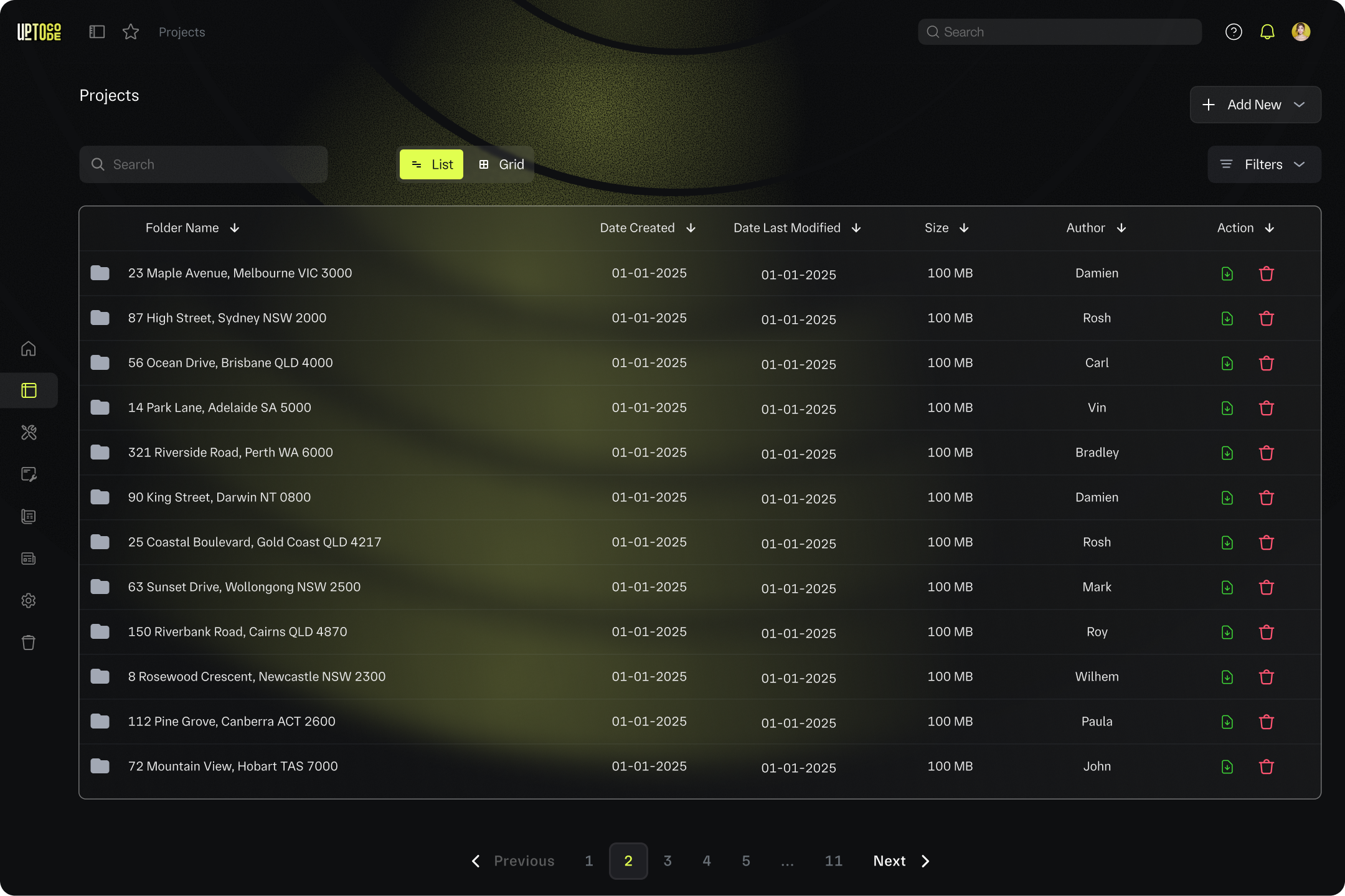Sort by Author column
Image resolution: width=1345 pixels, height=896 pixels.
[x=1096, y=228]
